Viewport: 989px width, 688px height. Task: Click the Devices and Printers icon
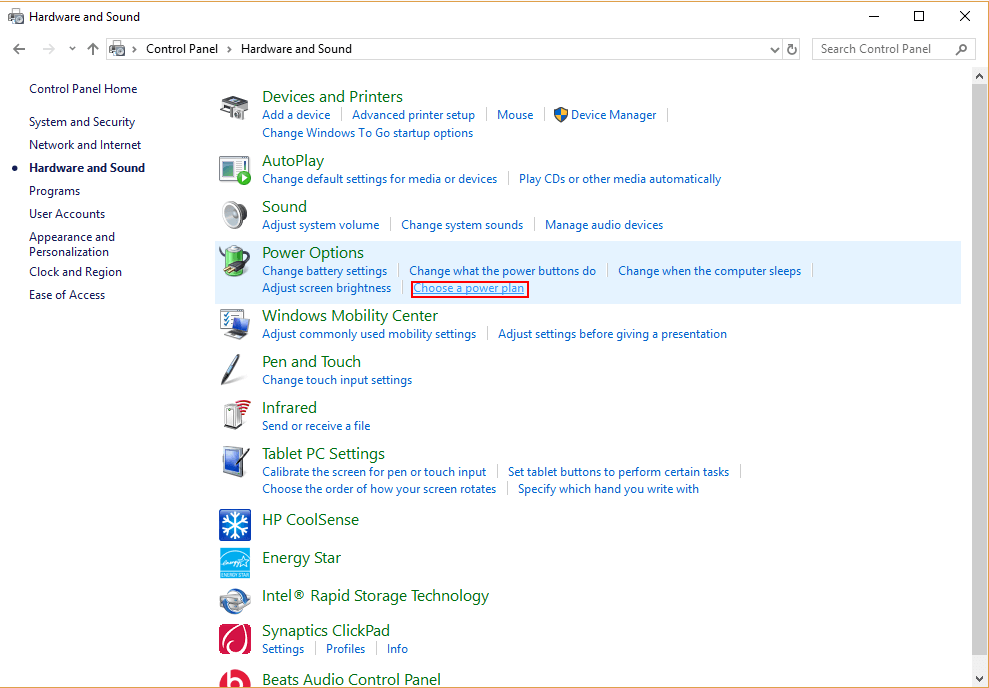234,107
